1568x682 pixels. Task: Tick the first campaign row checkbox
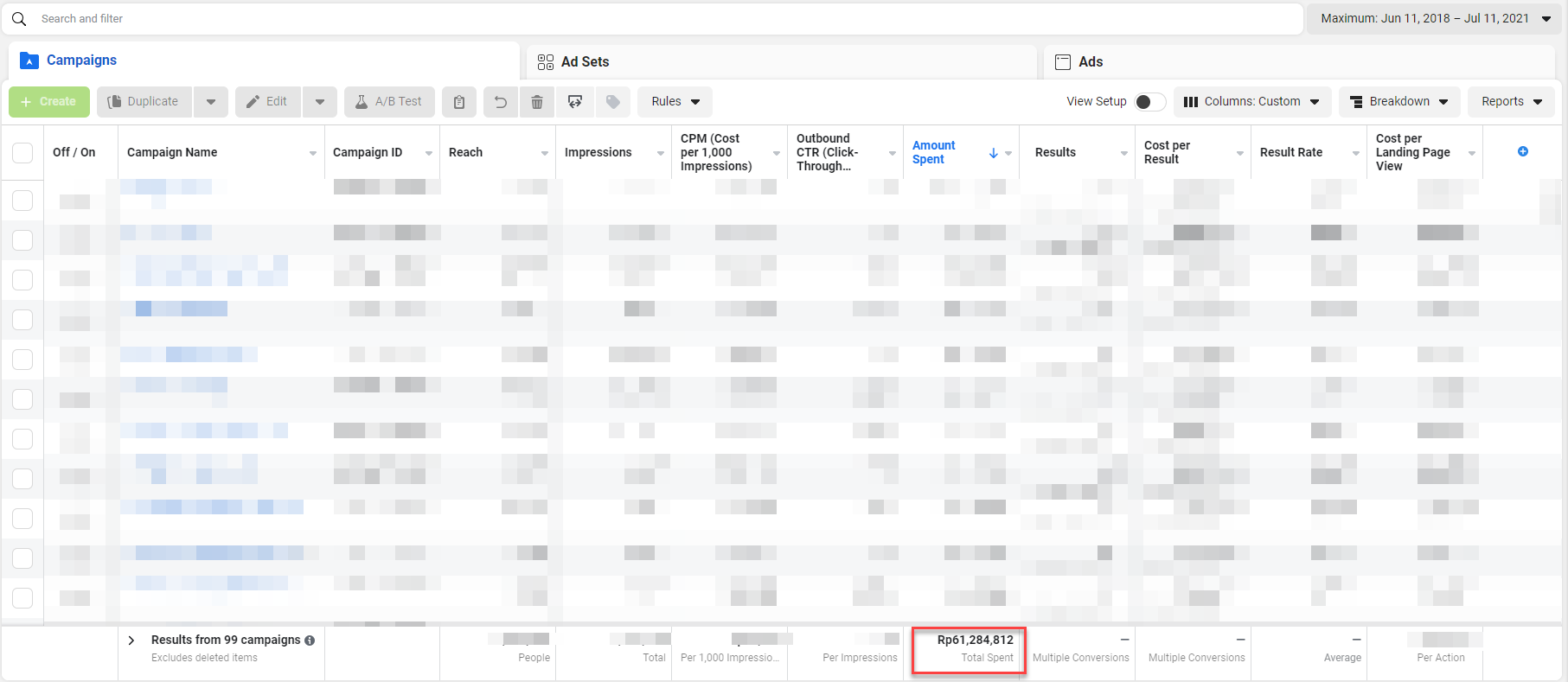22,201
